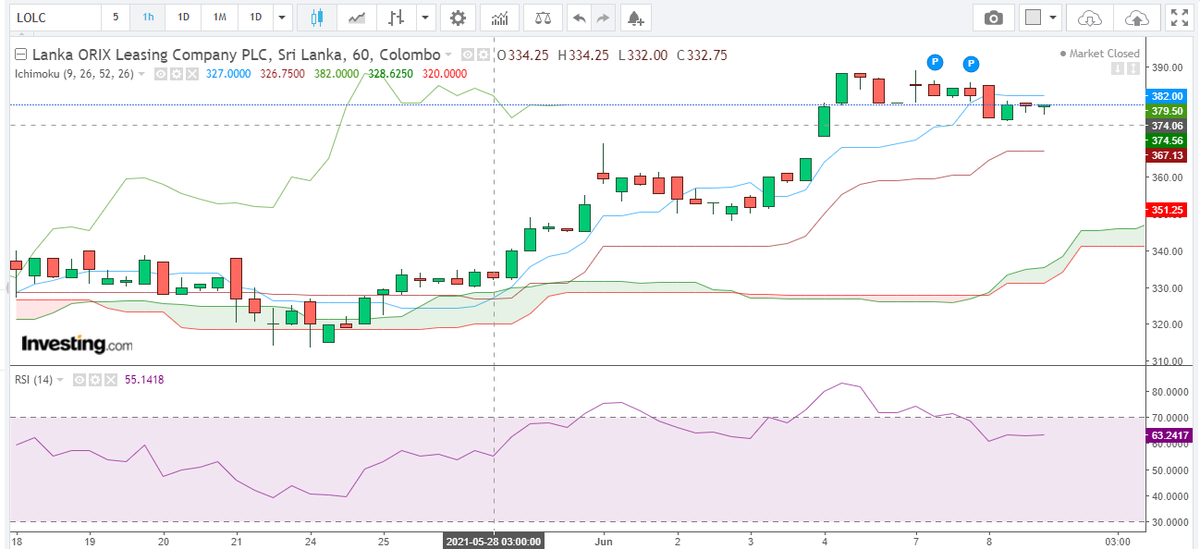The image size is (1200, 549).
Task: Select the 1h interval
Action: [148, 18]
